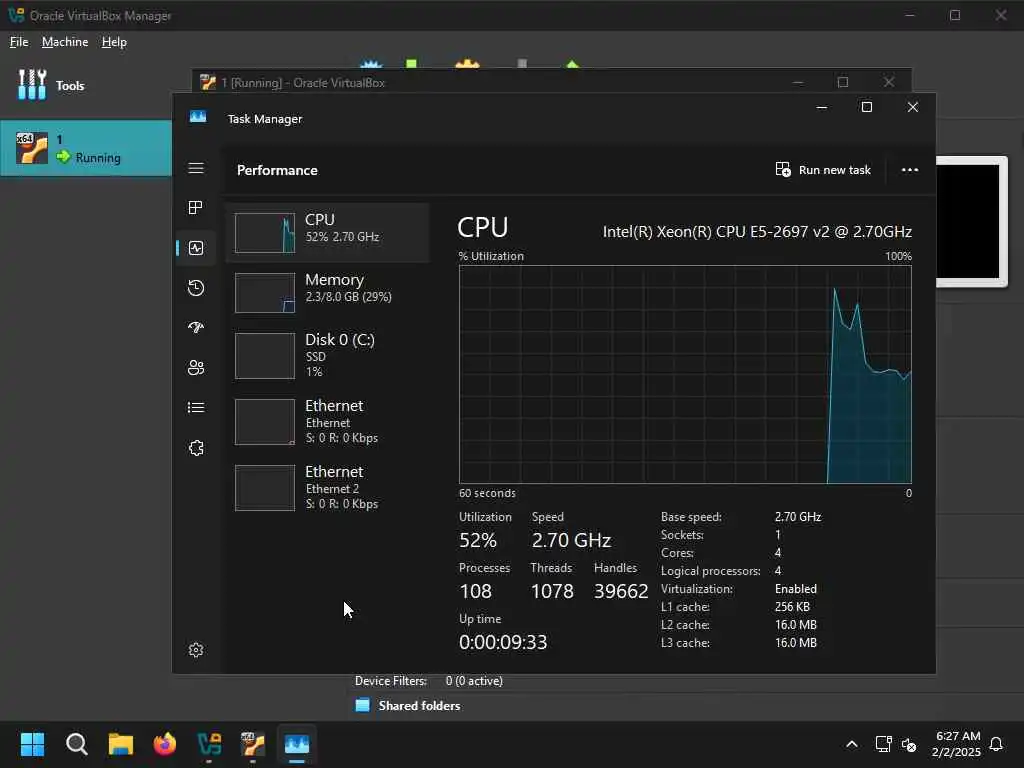1024x768 pixels.
Task: Click VM preview thumbnail in VirtualBox Manager
Action: tap(972, 221)
